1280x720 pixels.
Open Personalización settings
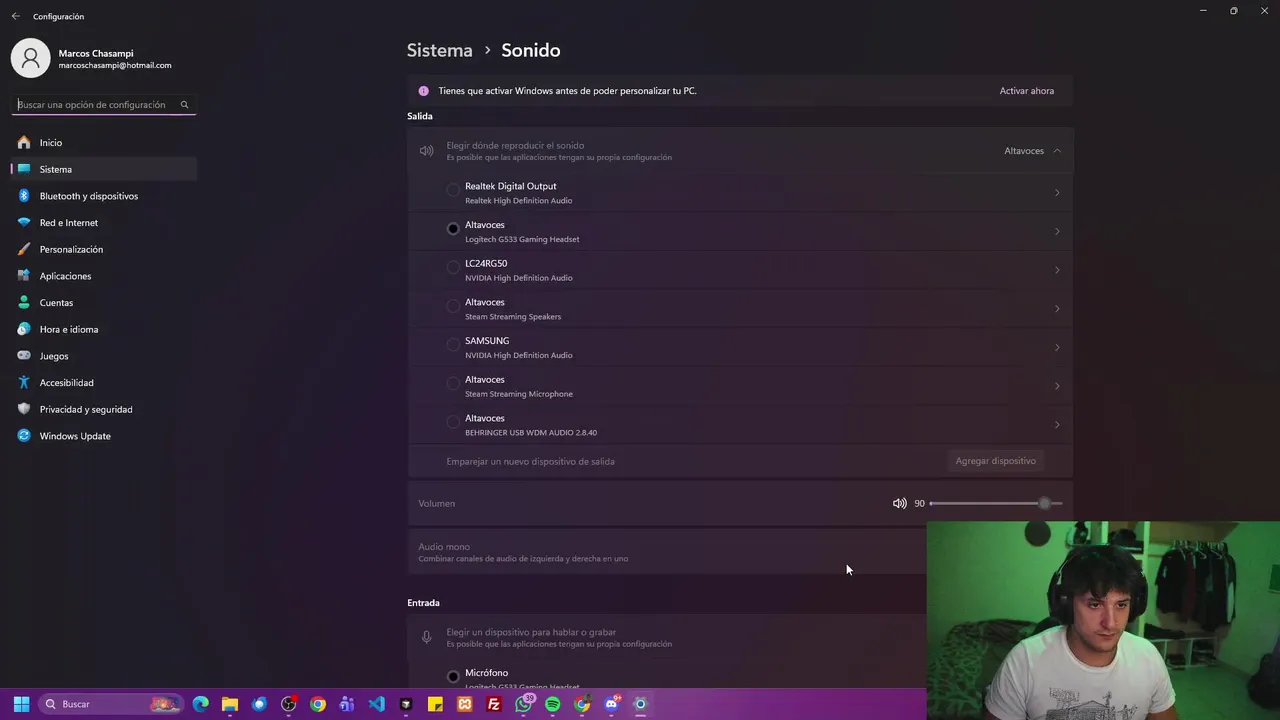click(x=104, y=249)
